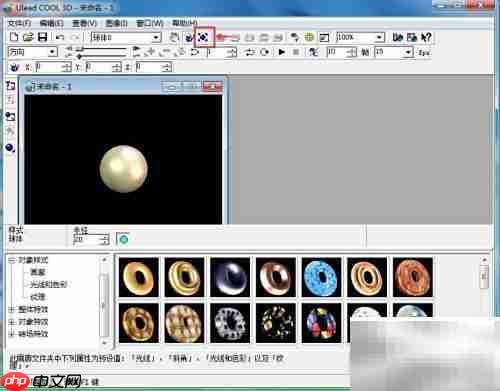
Task: Click the sphere object icon in left sidebar
Action: pos(10,148)
